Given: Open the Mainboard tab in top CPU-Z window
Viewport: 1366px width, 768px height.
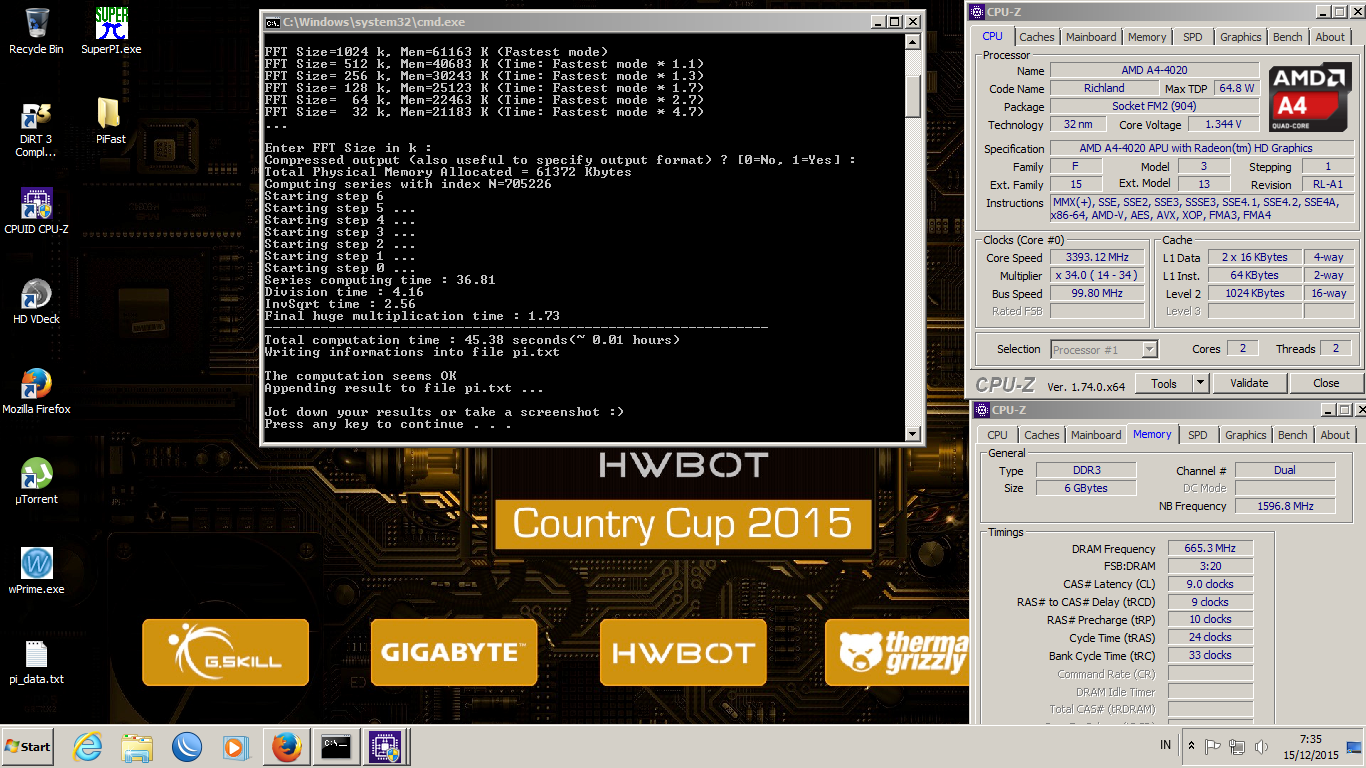Looking at the screenshot, I should (x=1091, y=37).
